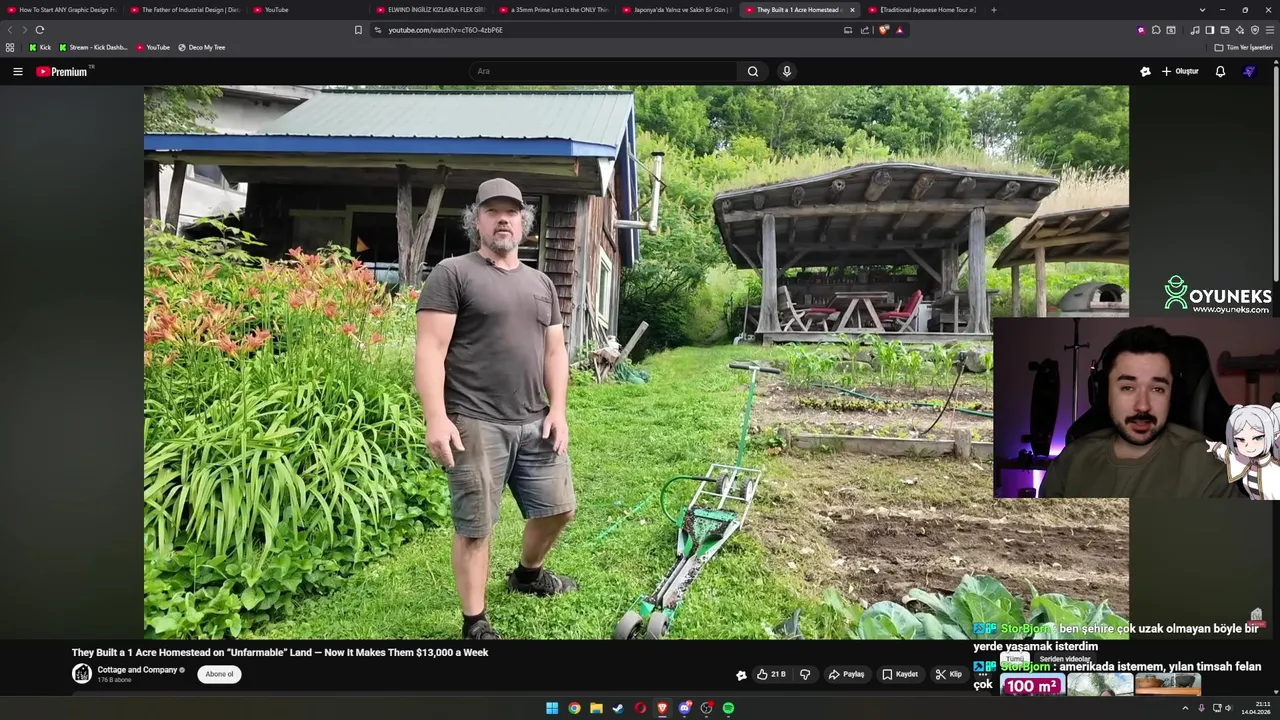Open 'Stream - Kick Dashb...' bookmark
The width and height of the screenshot is (1280, 720).
pos(93,47)
